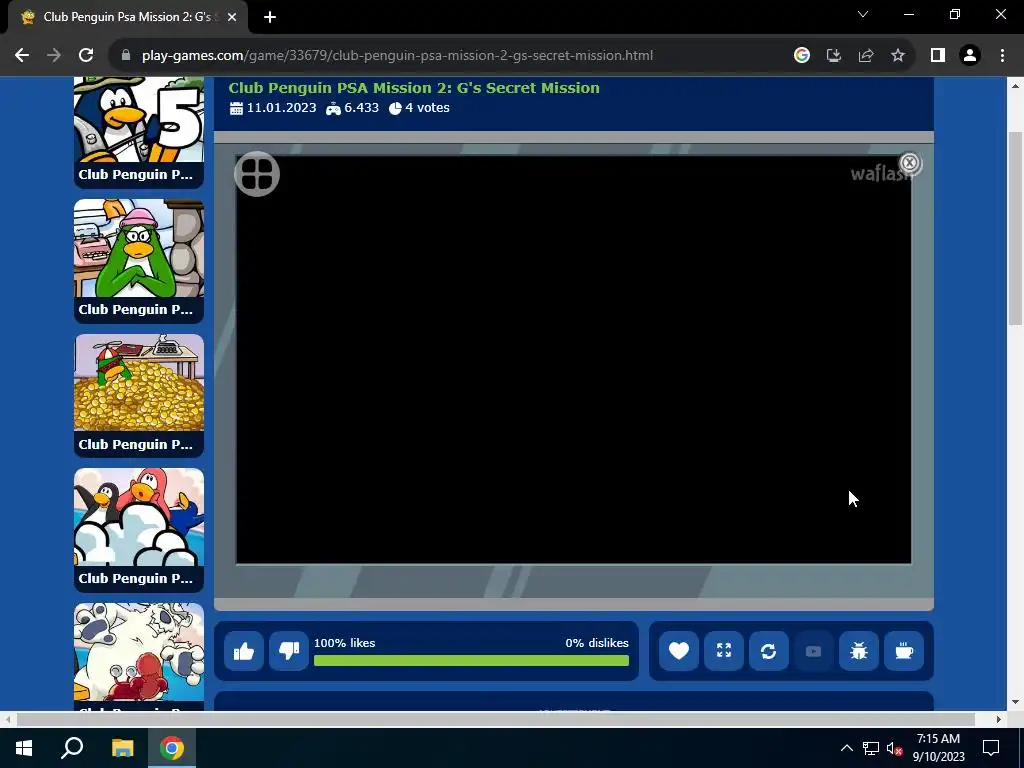This screenshot has width=1024, height=768.
Task: Select the Club Penguin Psa Mission 2 tab
Action: click(x=127, y=17)
